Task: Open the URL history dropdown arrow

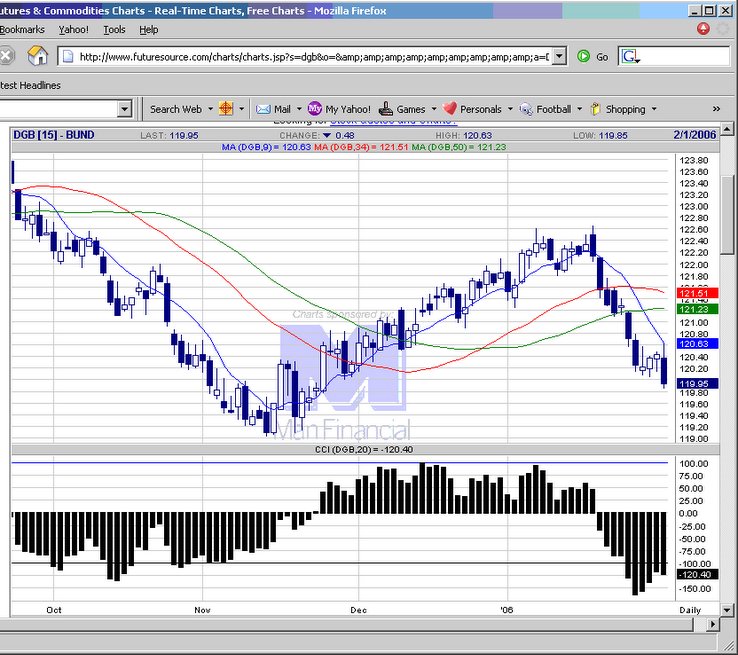Action: (559, 56)
